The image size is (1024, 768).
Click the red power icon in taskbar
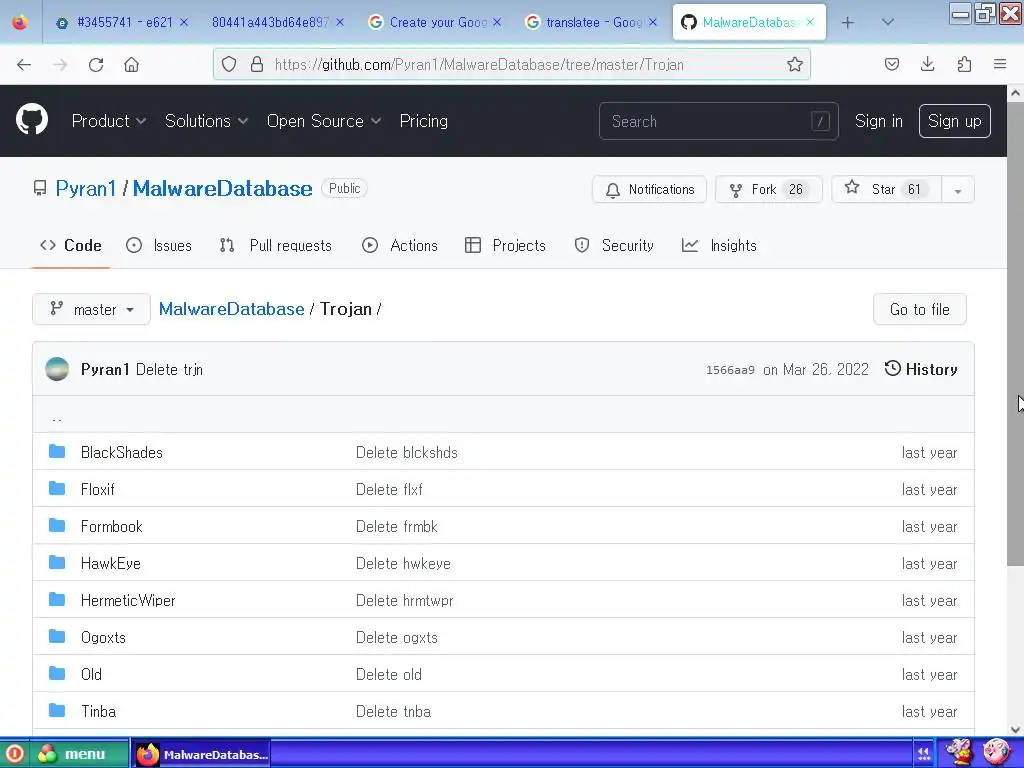14,754
